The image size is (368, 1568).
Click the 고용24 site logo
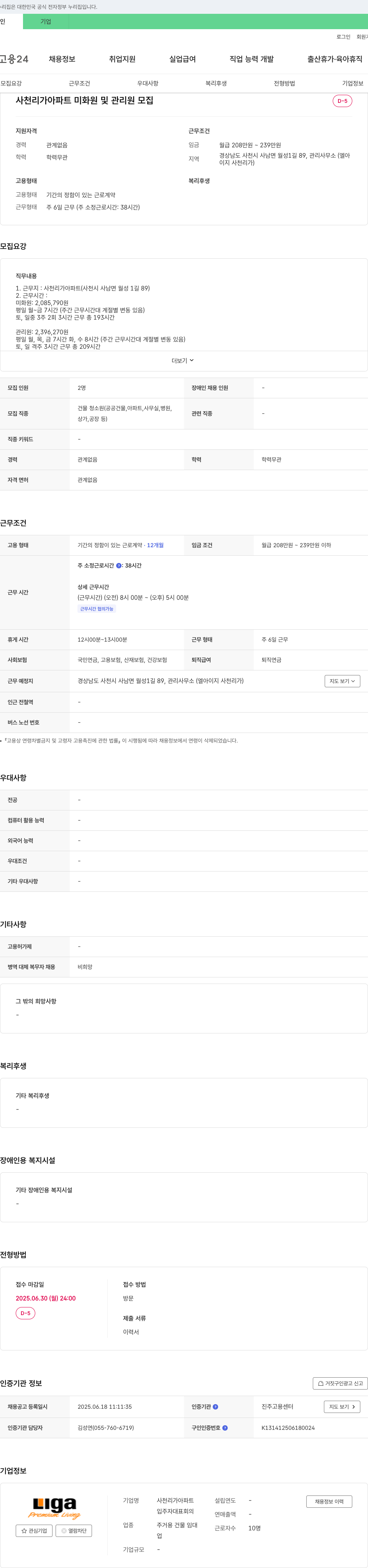(x=14, y=59)
